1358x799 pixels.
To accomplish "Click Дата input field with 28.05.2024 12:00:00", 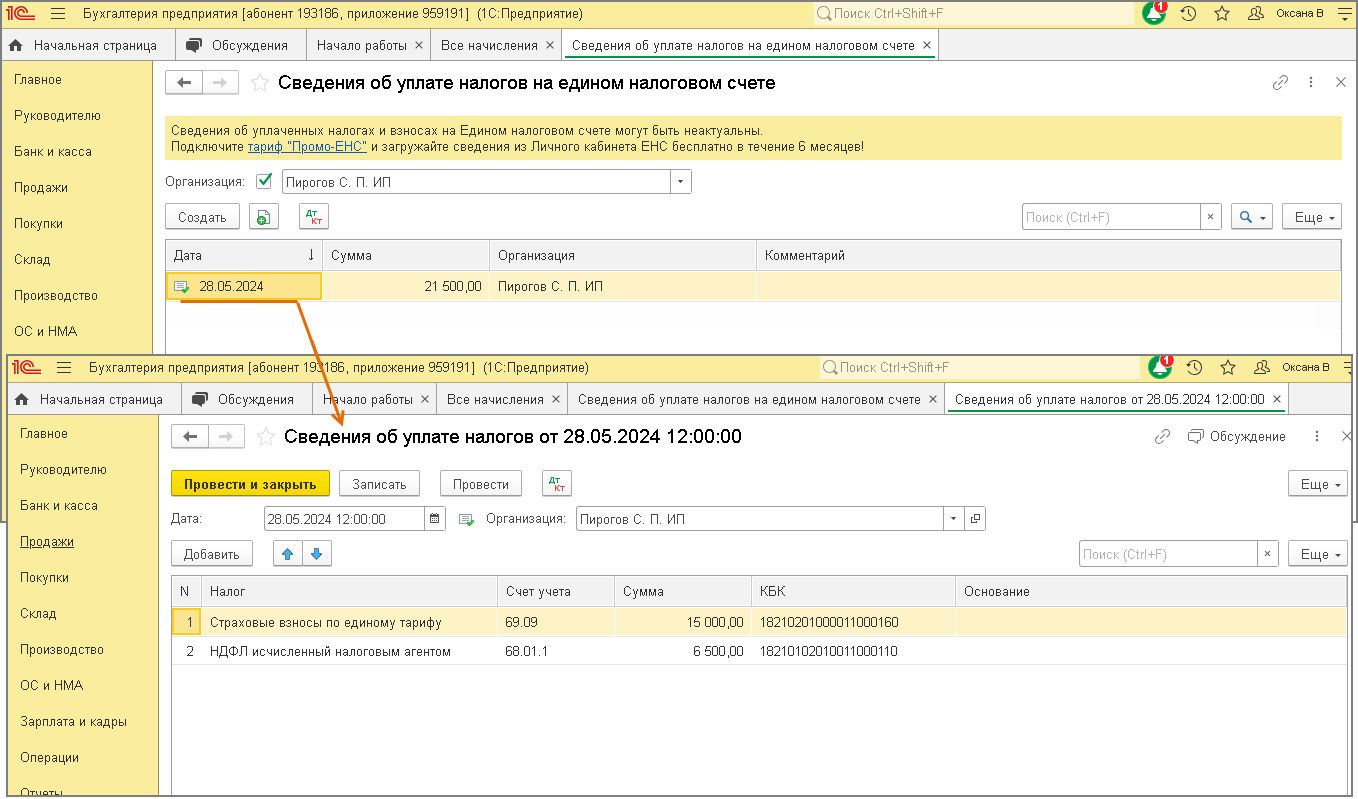I will (345, 519).
